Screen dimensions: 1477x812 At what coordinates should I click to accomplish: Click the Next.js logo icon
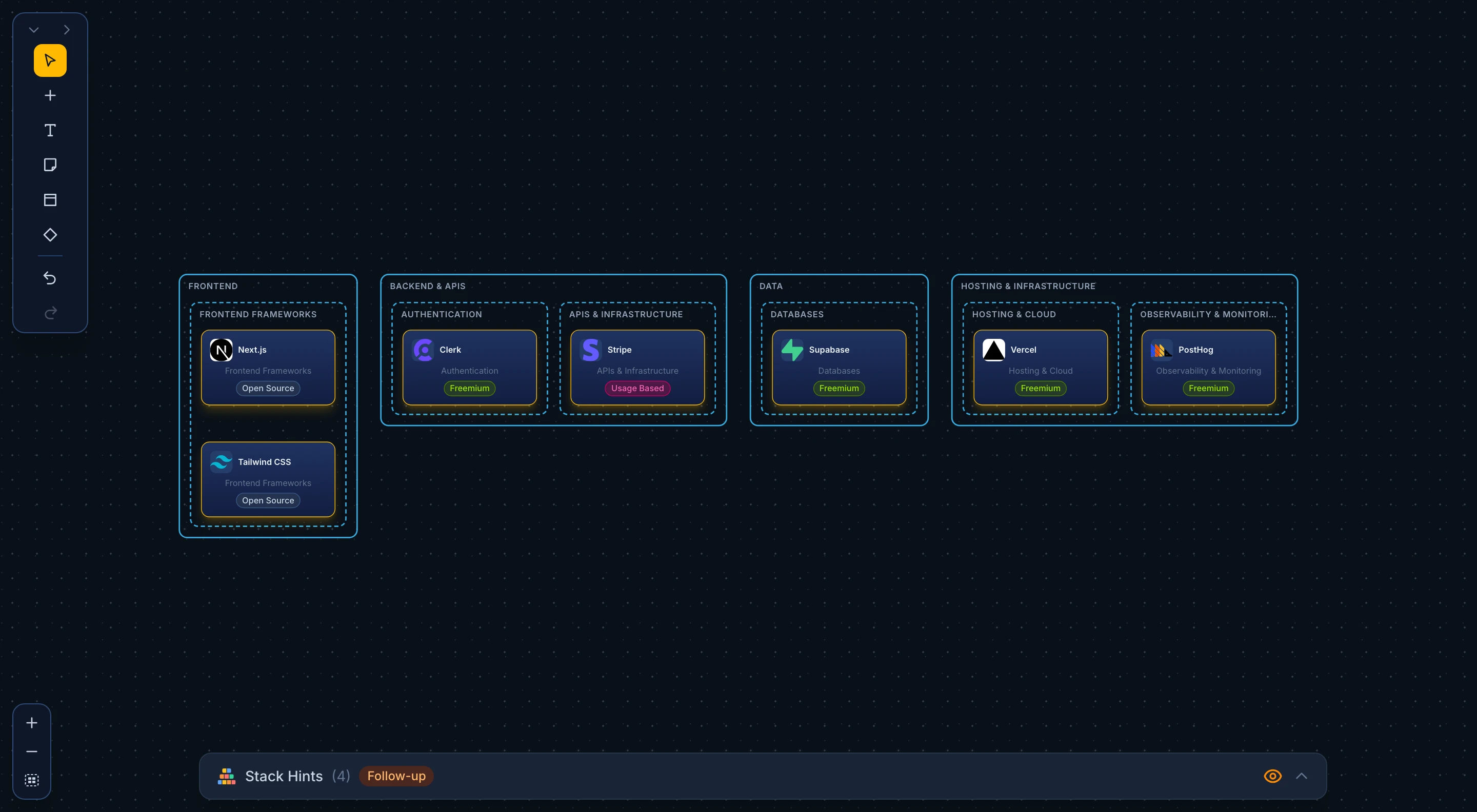pyautogui.click(x=221, y=350)
